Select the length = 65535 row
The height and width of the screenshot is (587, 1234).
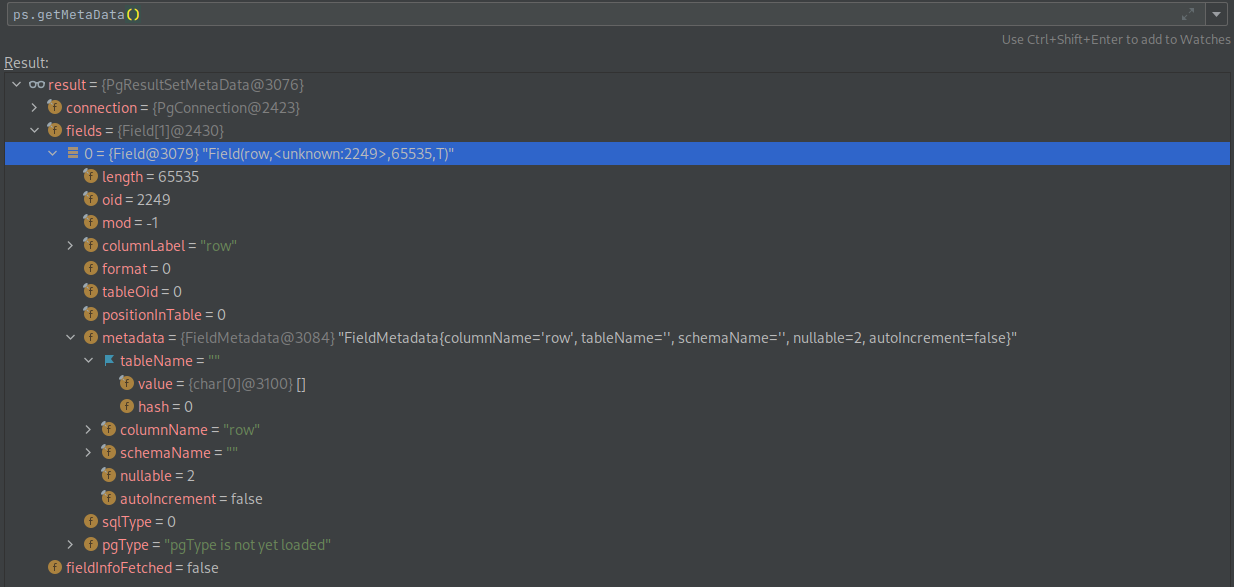coord(617,177)
